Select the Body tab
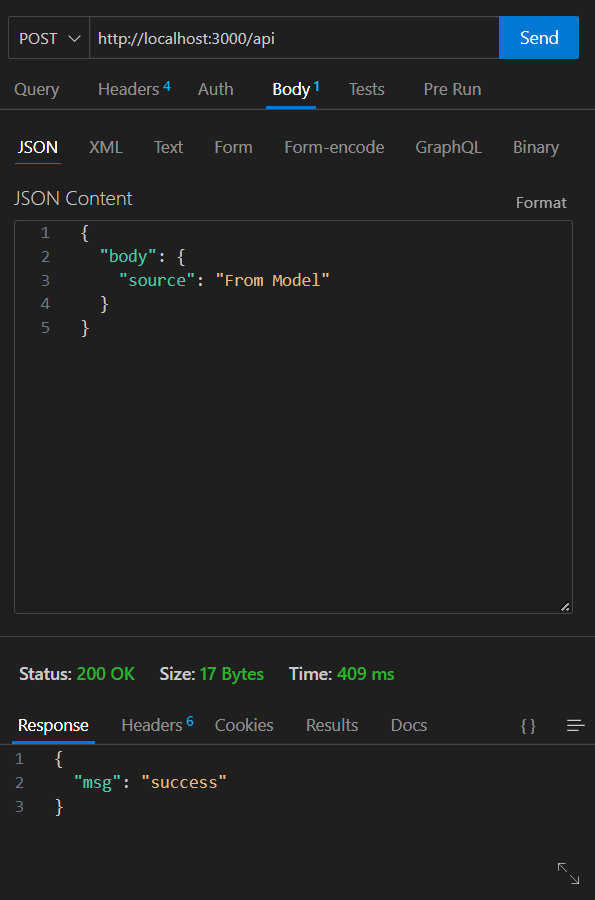This screenshot has height=900, width=595. (295, 89)
